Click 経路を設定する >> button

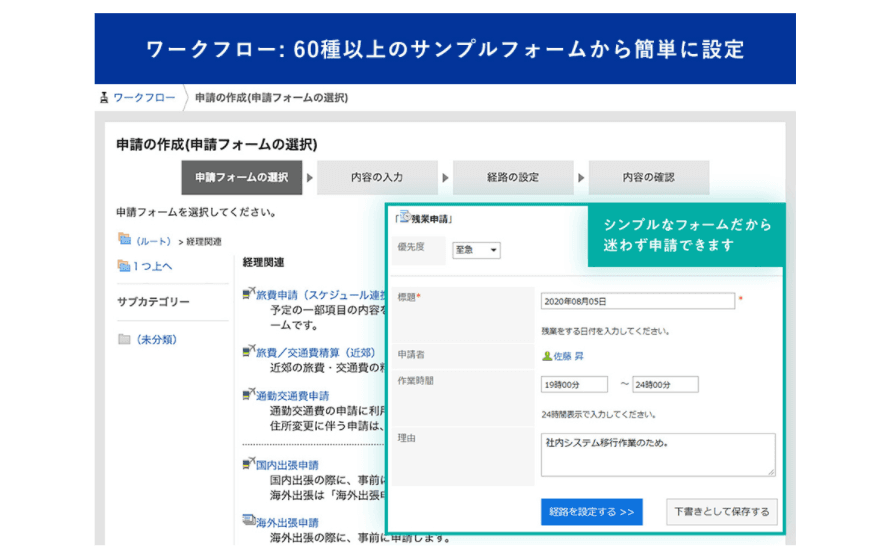[x=591, y=512]
